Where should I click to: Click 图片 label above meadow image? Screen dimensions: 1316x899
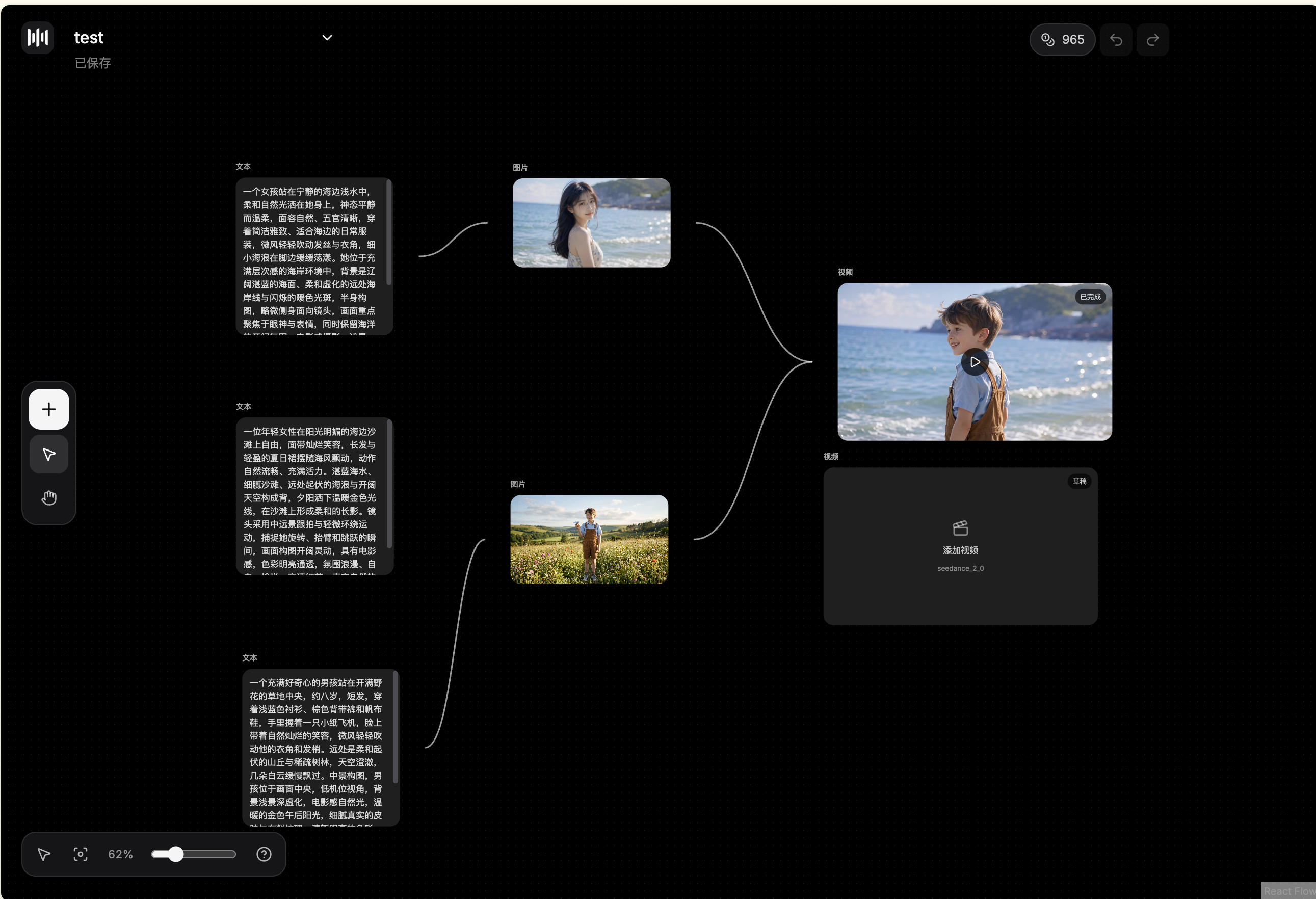[517, 484]
